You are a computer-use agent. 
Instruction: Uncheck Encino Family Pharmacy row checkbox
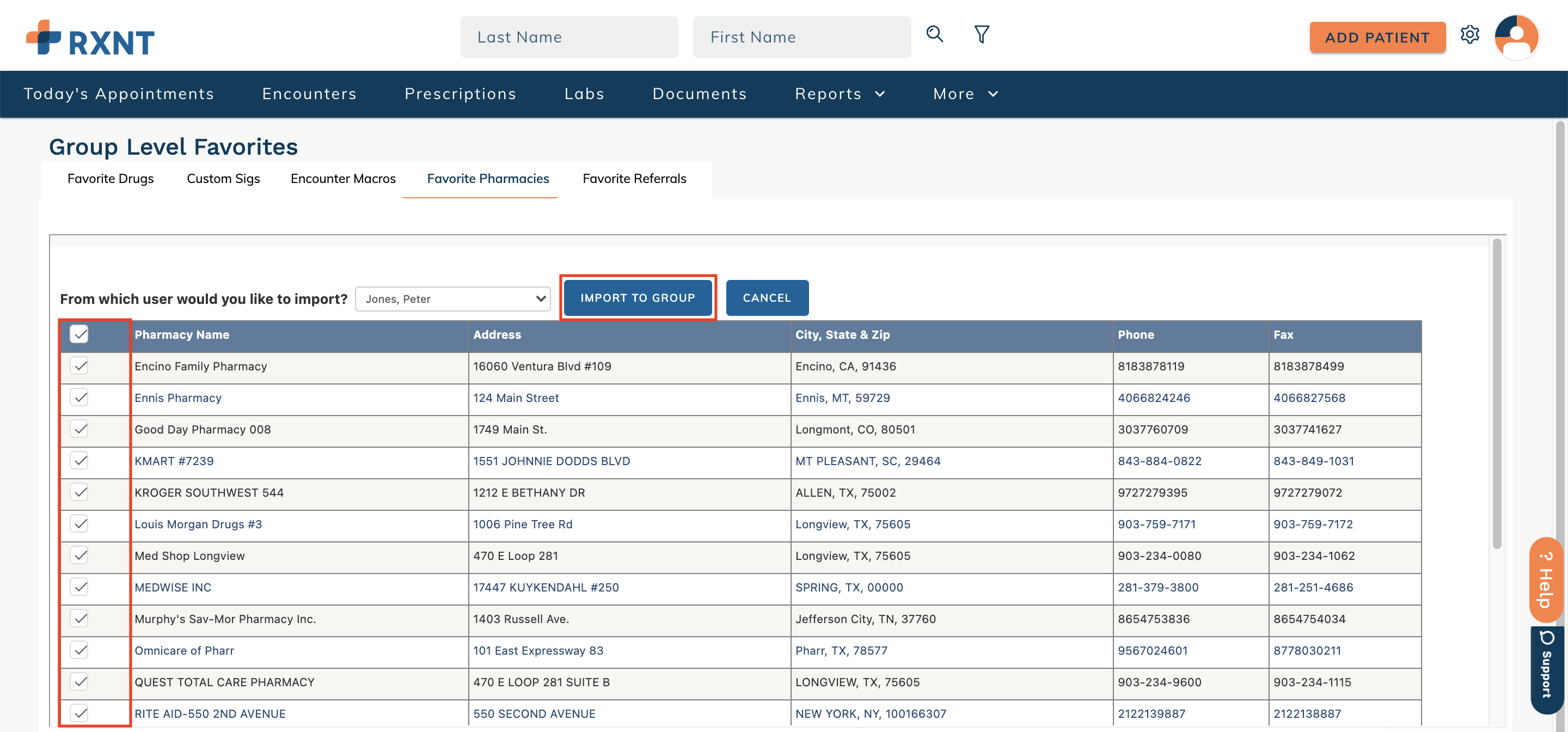tap(79, 366)
